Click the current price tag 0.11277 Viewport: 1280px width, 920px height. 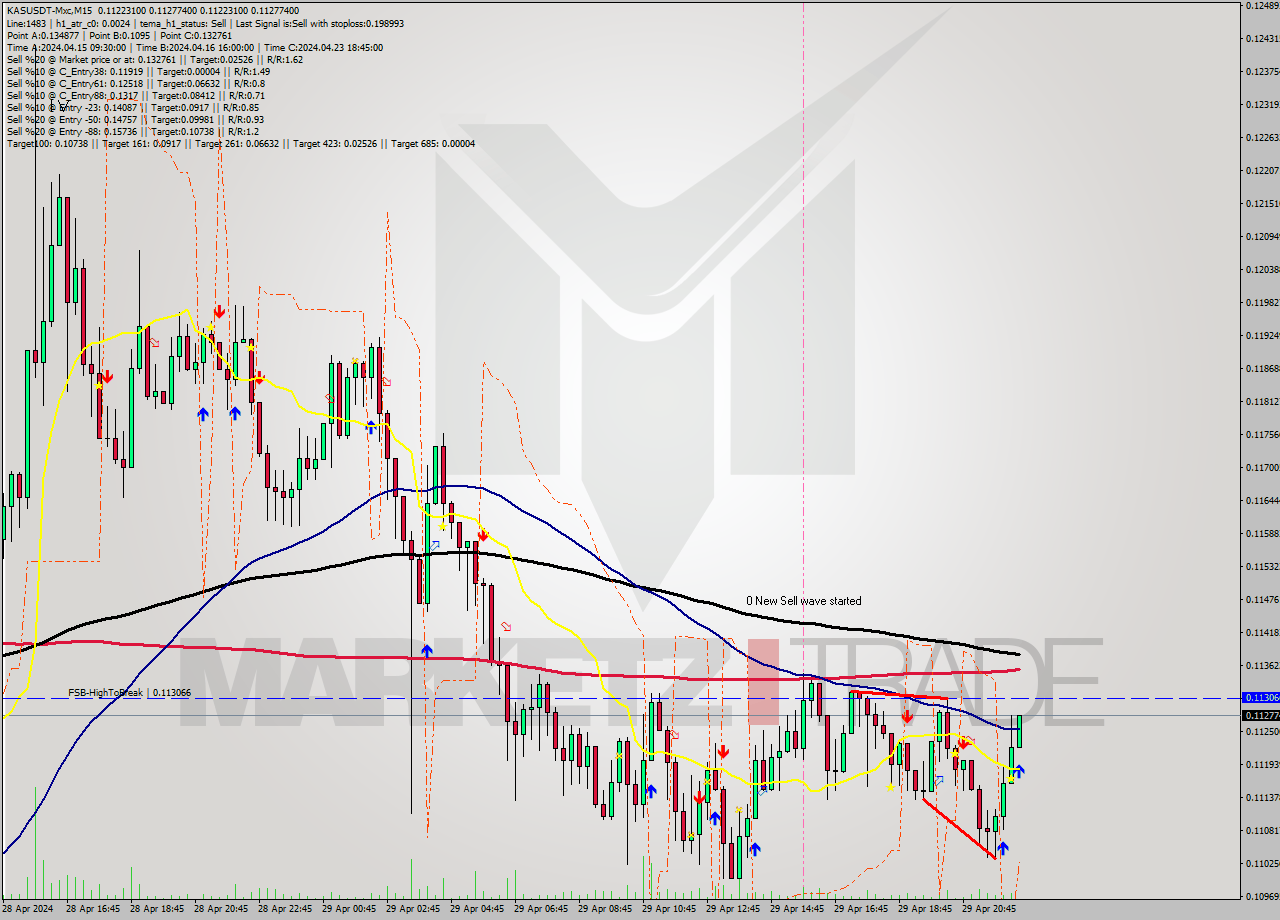click(x=1259, y=715)
